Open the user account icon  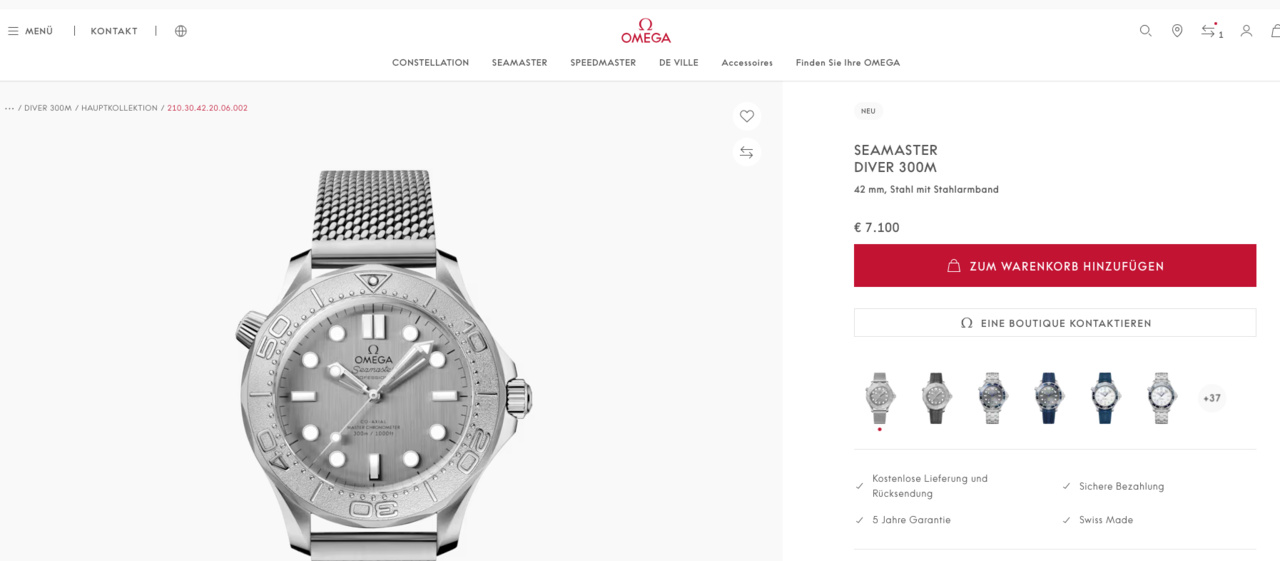pos(1246,31)
